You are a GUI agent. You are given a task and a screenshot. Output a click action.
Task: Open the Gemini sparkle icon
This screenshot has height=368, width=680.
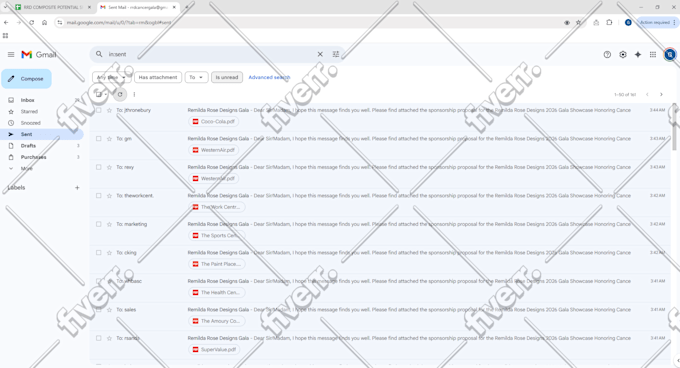click(x=638, y=55)
